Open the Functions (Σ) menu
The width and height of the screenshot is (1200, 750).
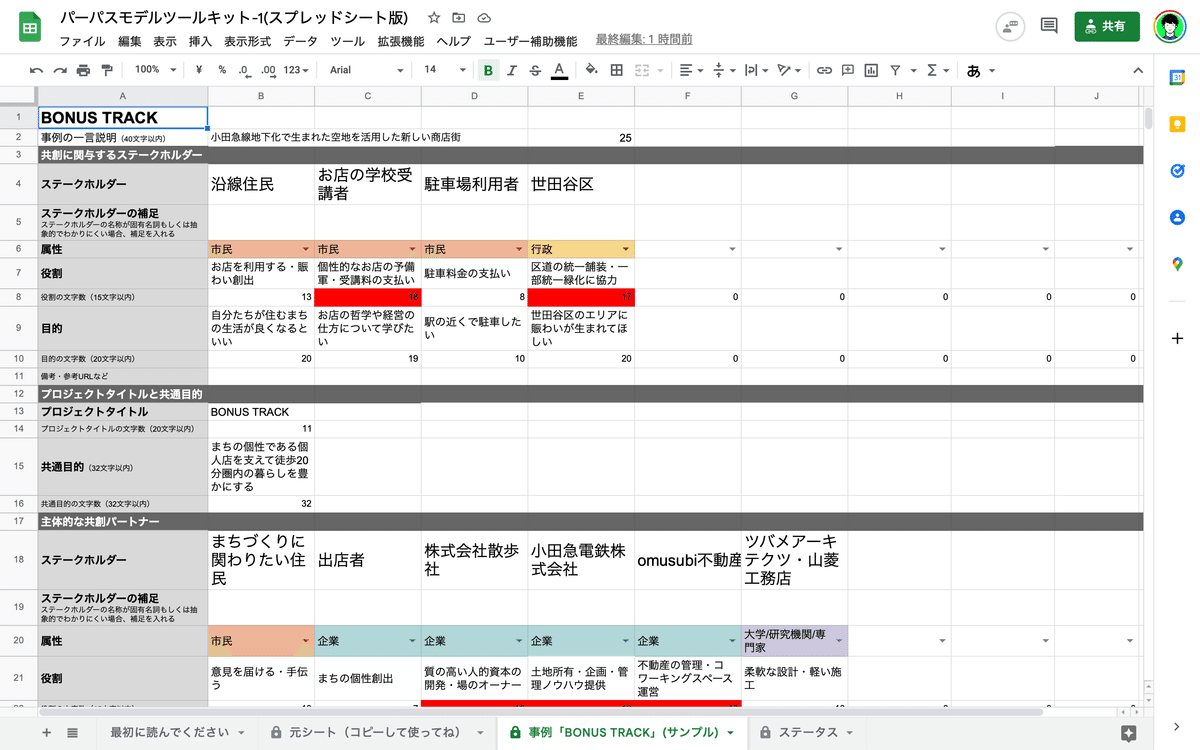(x=937, y=70)
